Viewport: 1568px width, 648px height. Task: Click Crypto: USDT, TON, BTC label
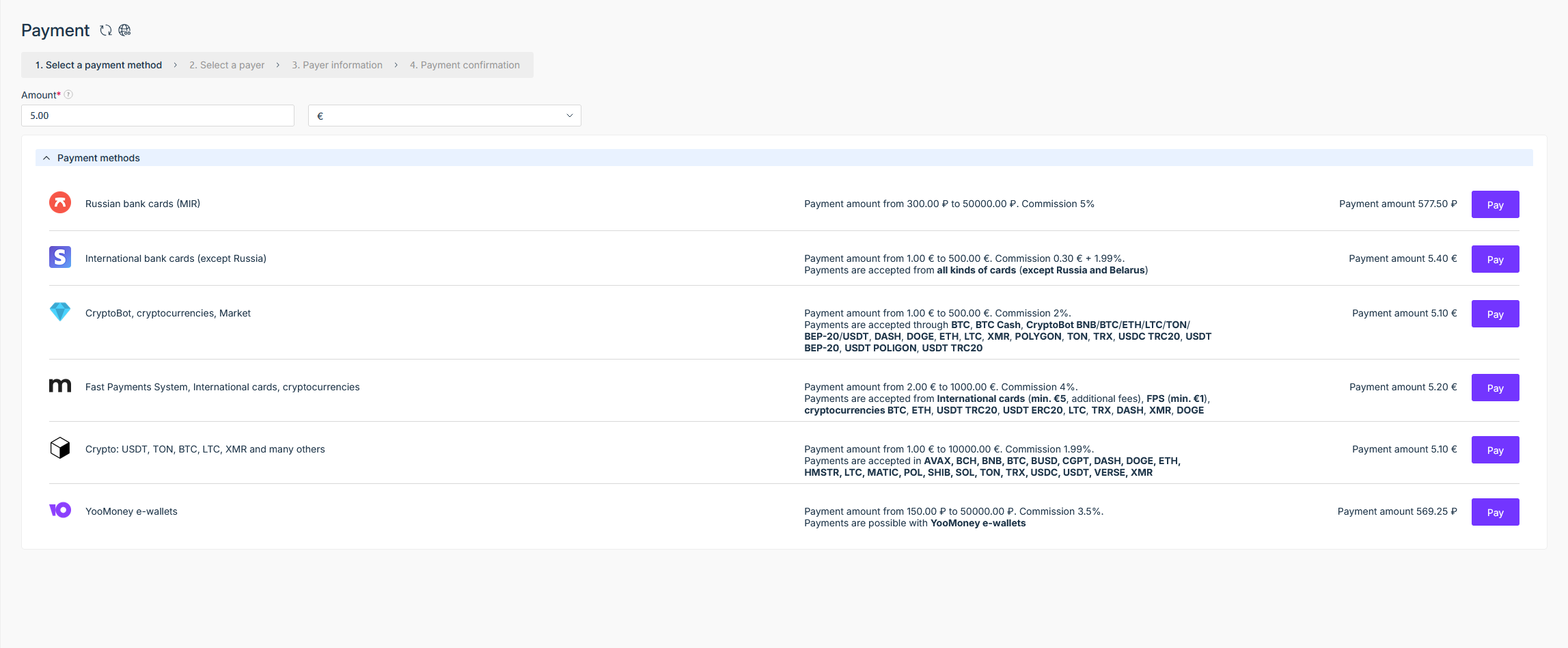[205, 449]
